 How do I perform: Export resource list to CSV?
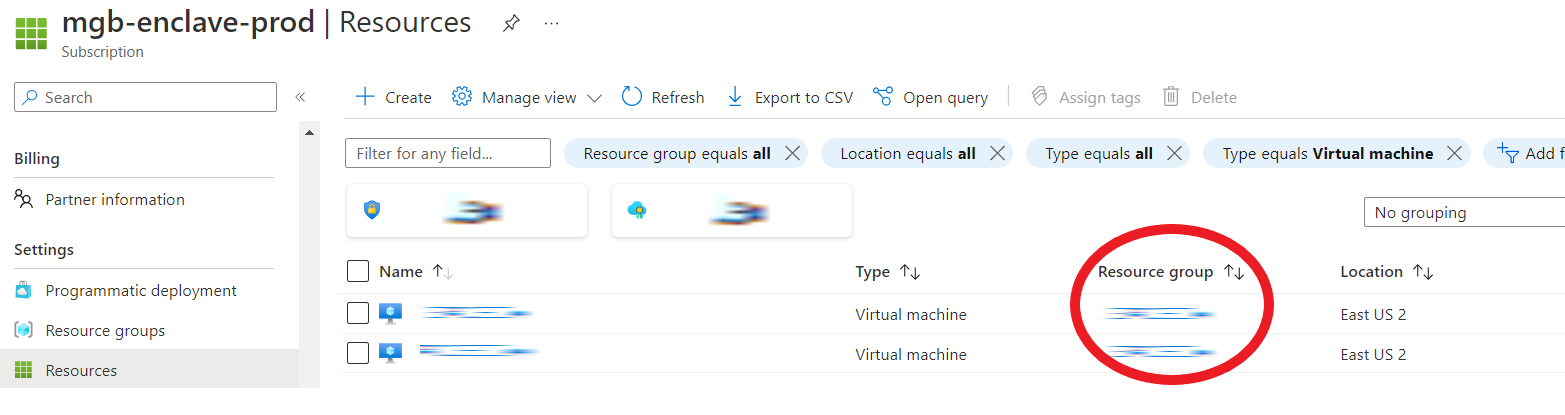coord(790,97)
